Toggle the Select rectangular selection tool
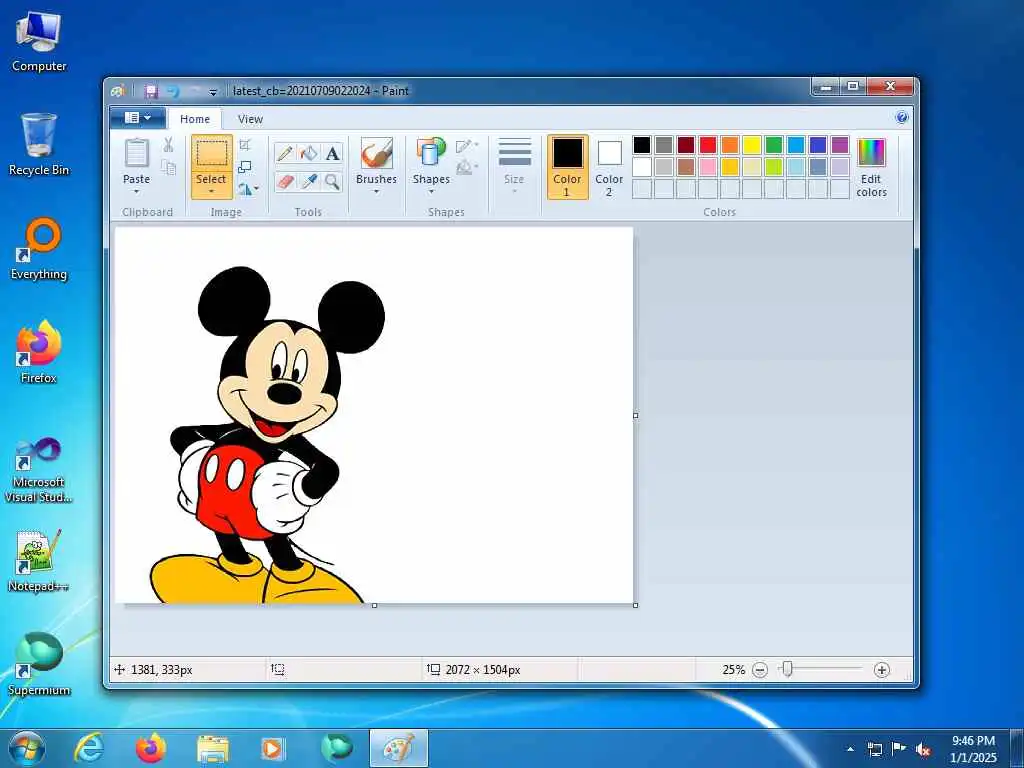The width and height of the screenshot is (1024, 768). click(212, 153)
